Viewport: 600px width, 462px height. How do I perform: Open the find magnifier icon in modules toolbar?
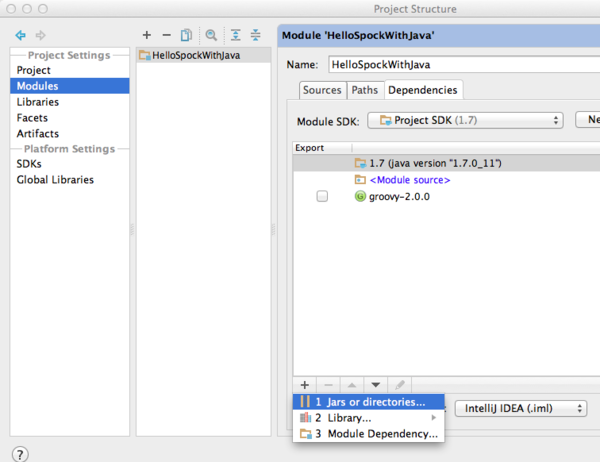211,35
